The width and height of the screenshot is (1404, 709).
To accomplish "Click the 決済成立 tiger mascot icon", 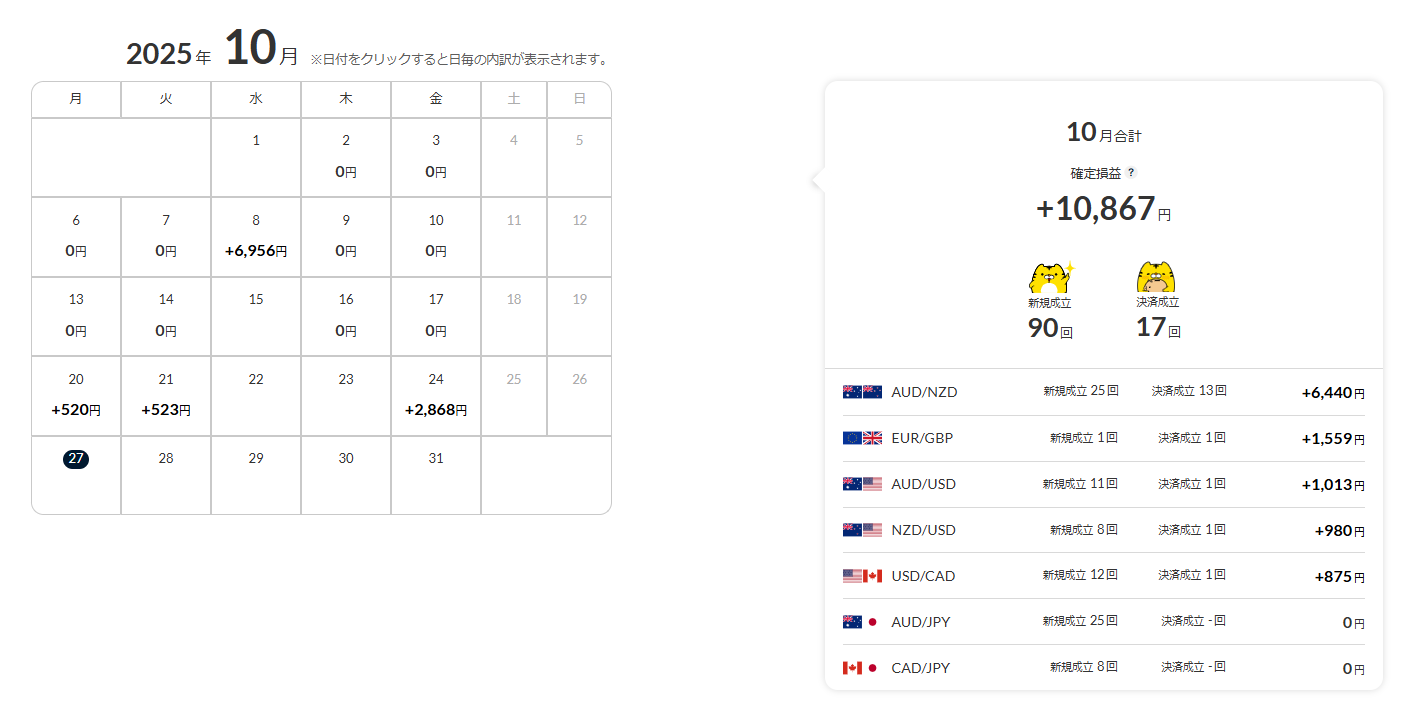I will tap(1156, 277).
